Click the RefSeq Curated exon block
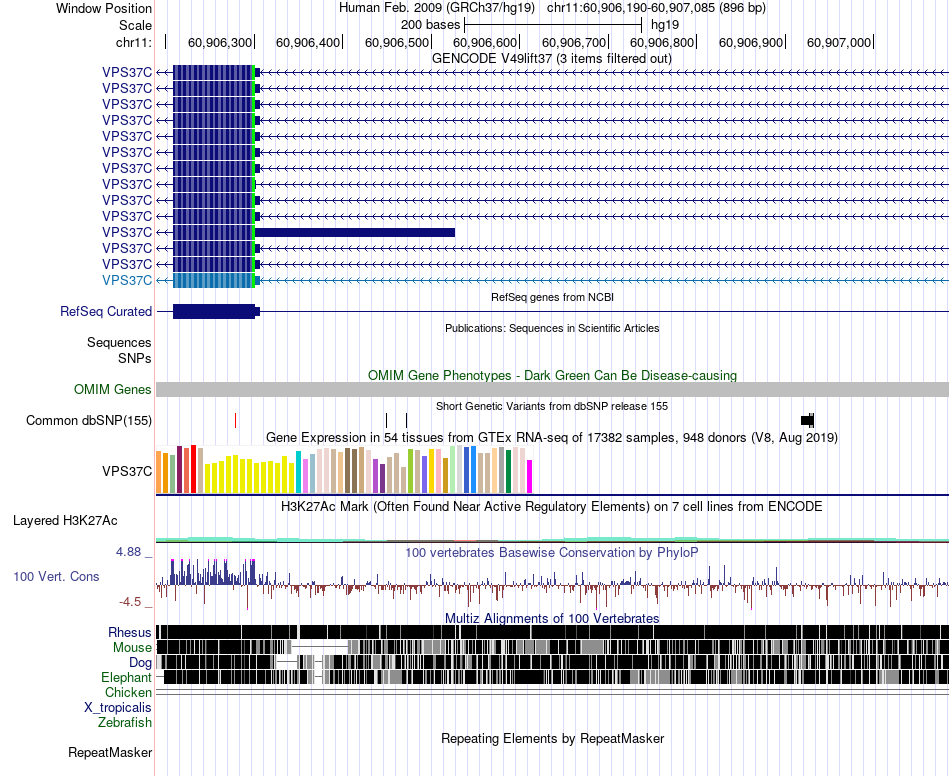The width and height of the screenshot is (950, 776). [214, 311]
